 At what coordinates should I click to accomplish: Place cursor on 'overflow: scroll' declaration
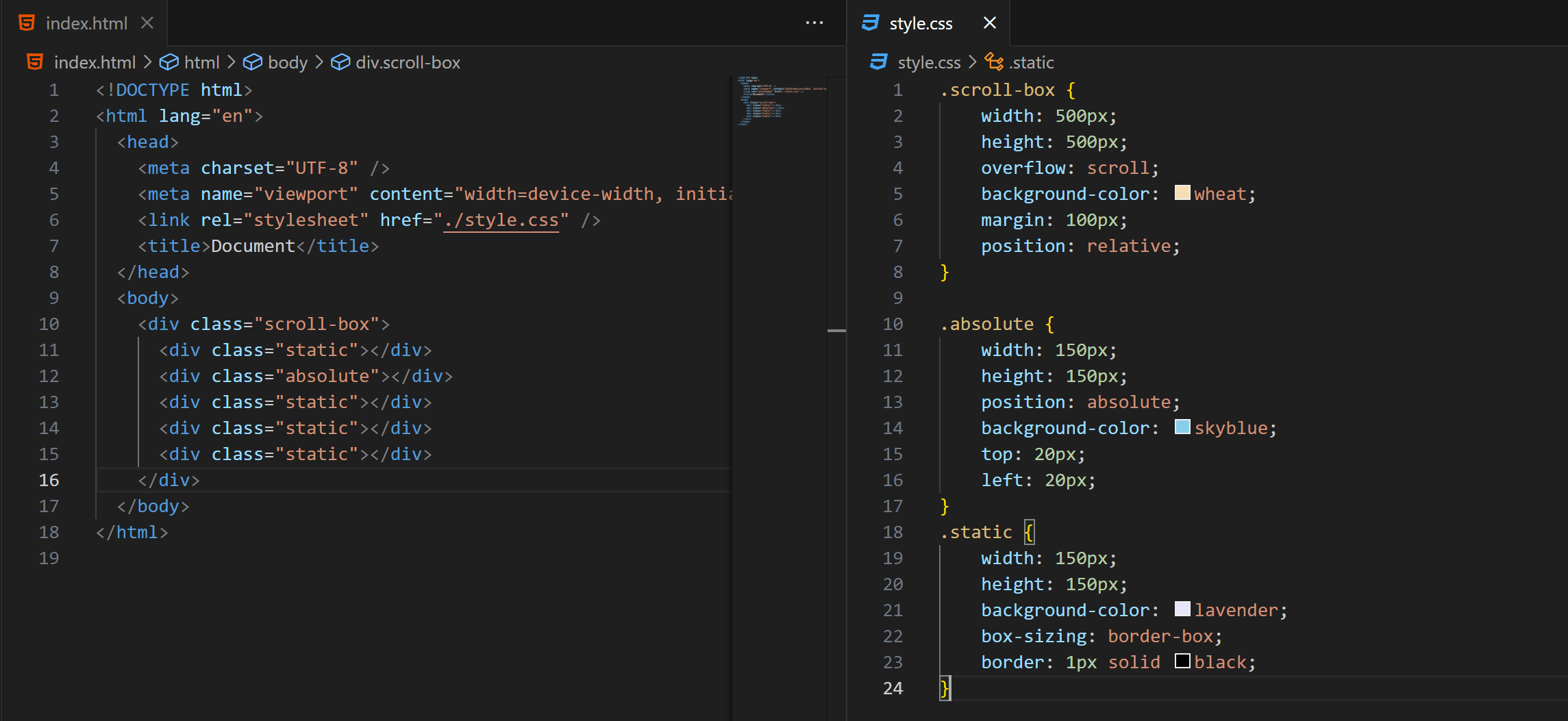pyautogui.click(x=1070, y=168)
